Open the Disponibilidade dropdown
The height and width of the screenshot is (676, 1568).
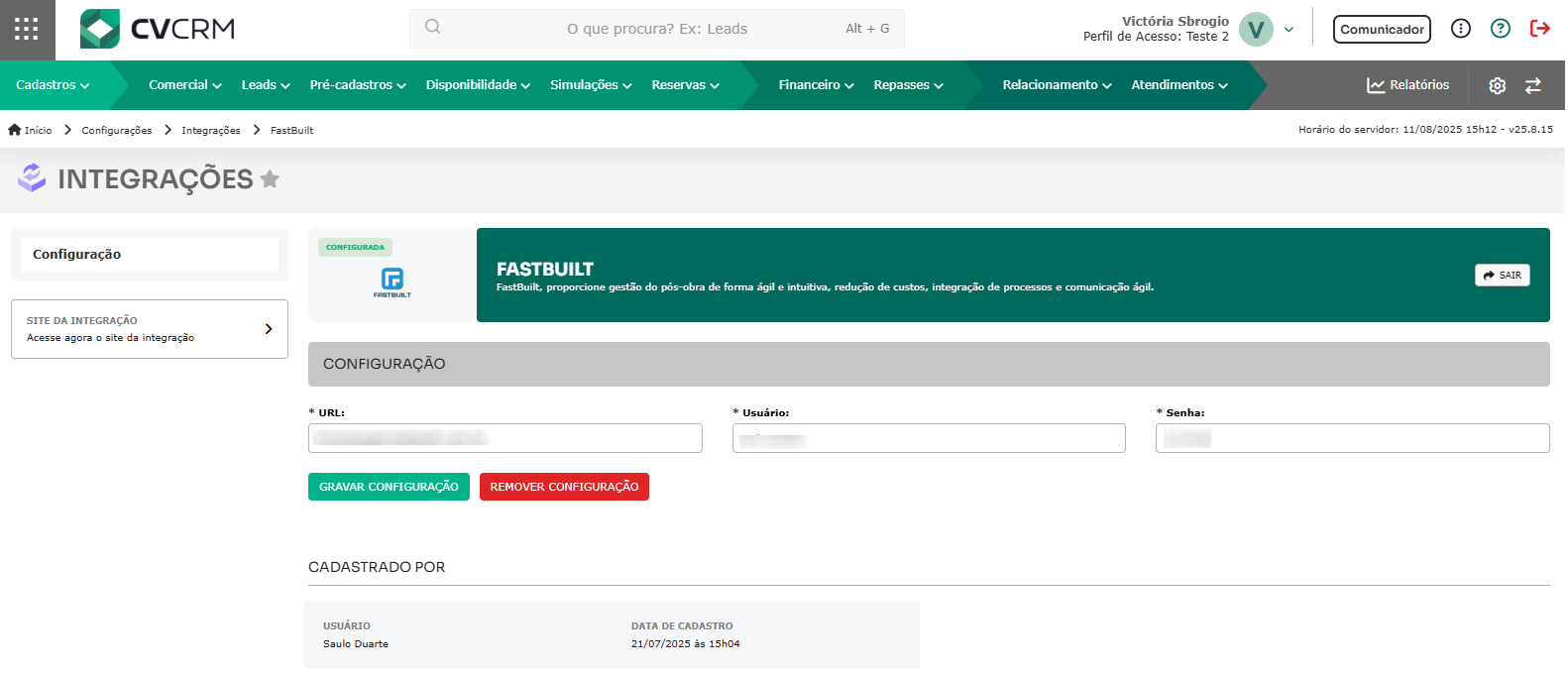(x=478, y=85)
